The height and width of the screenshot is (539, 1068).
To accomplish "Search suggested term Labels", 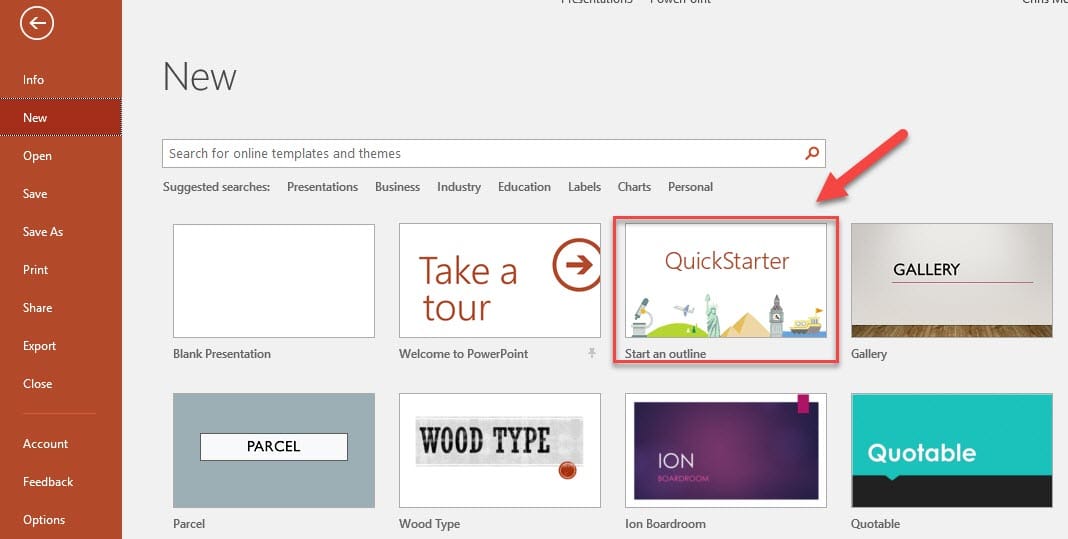I will (x=584, y=187).
